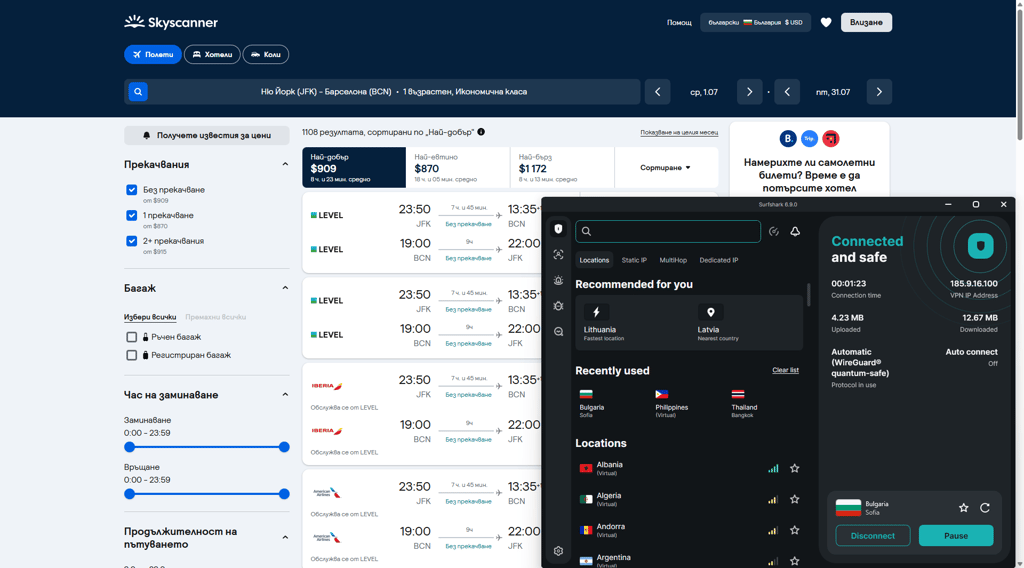
Task: Clear list of recently used locations
Action: (786, 370)
